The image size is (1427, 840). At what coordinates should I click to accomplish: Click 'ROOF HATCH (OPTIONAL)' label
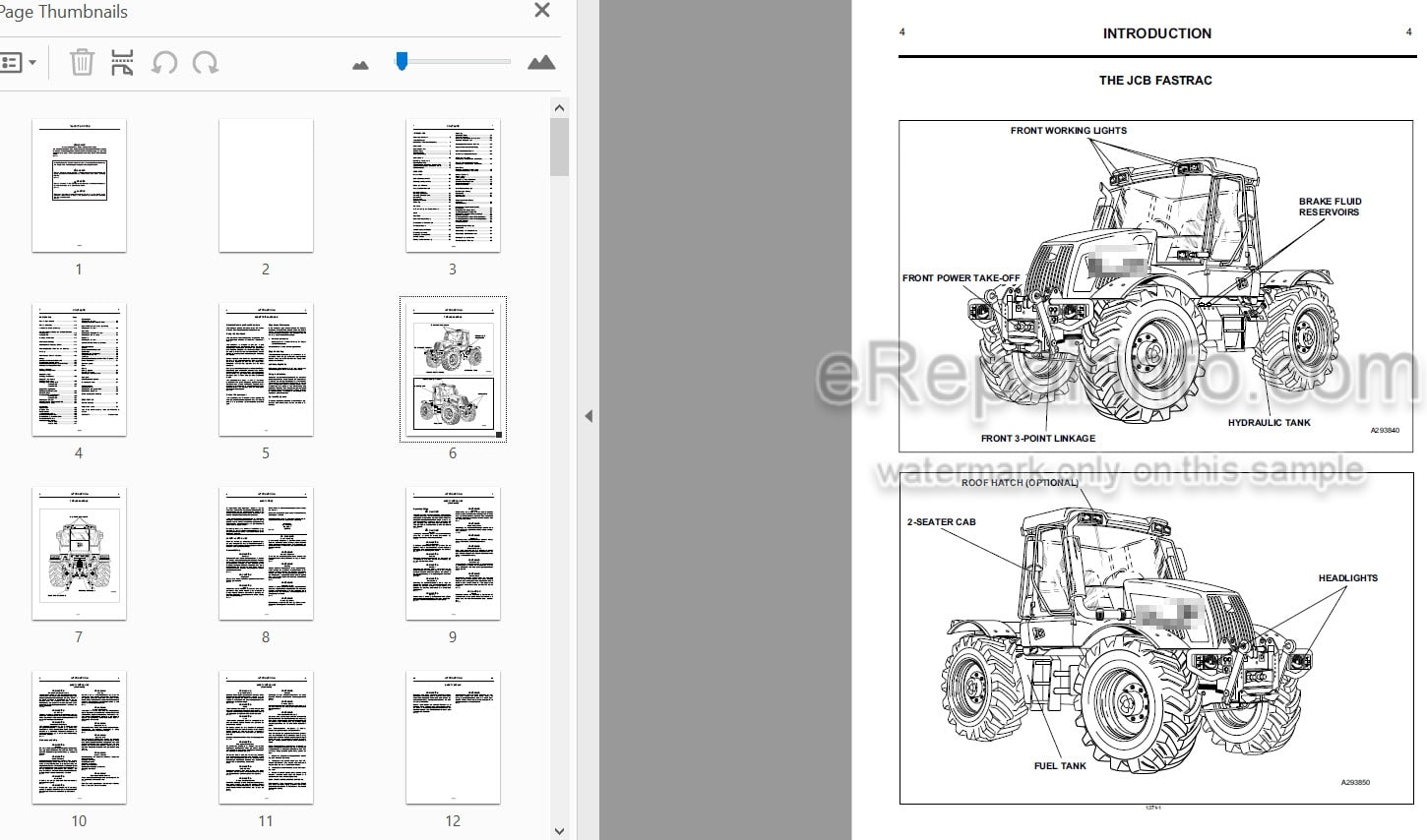[x=1020, y=483]
